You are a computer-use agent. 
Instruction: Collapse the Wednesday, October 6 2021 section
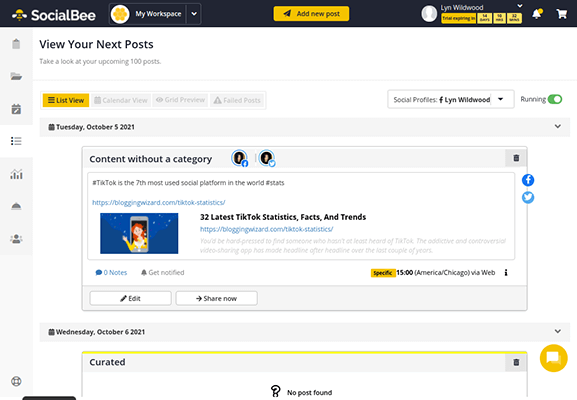(557, 331)
